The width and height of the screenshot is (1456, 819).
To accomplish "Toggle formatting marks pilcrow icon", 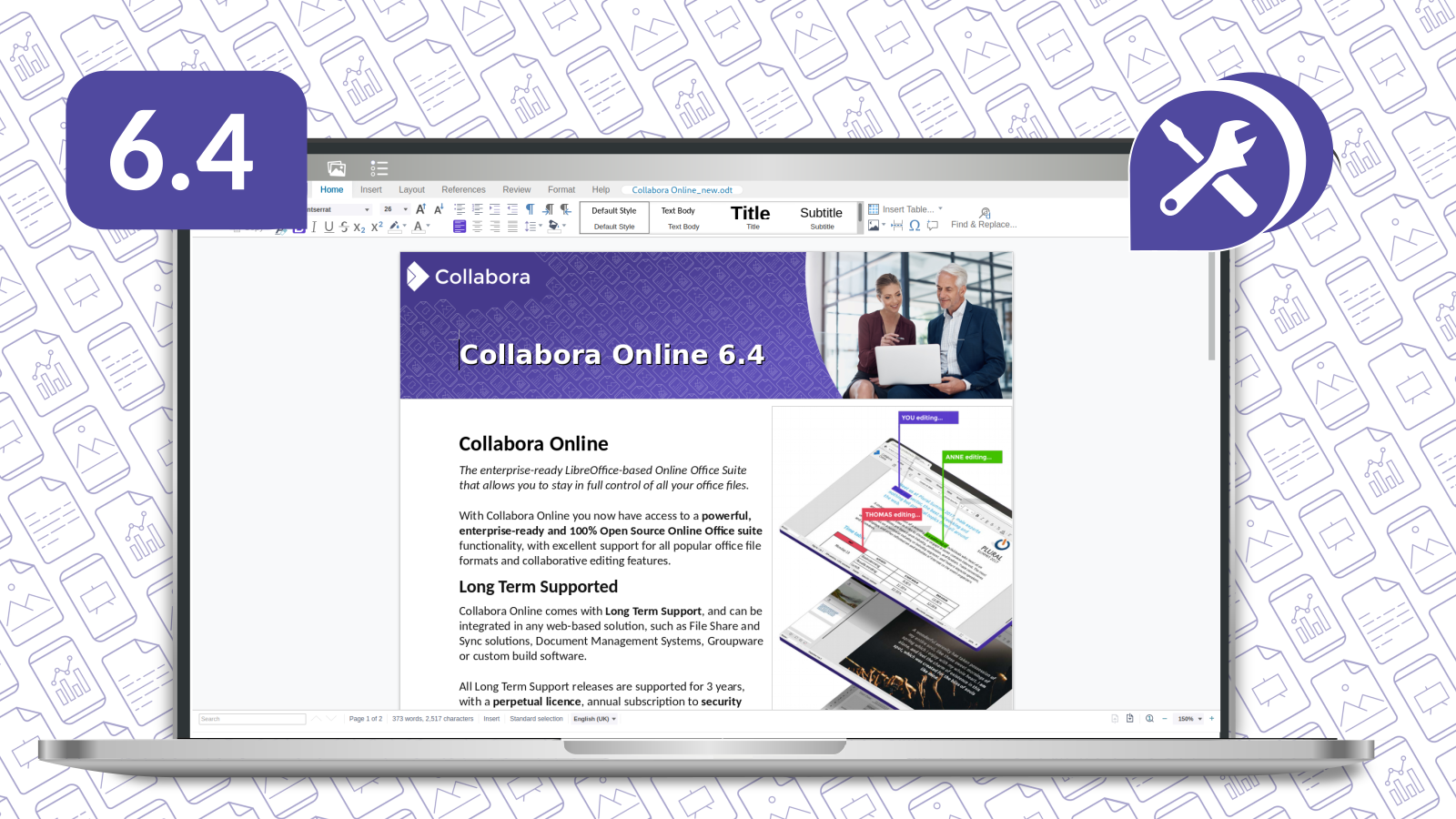I will coord(530,209).
